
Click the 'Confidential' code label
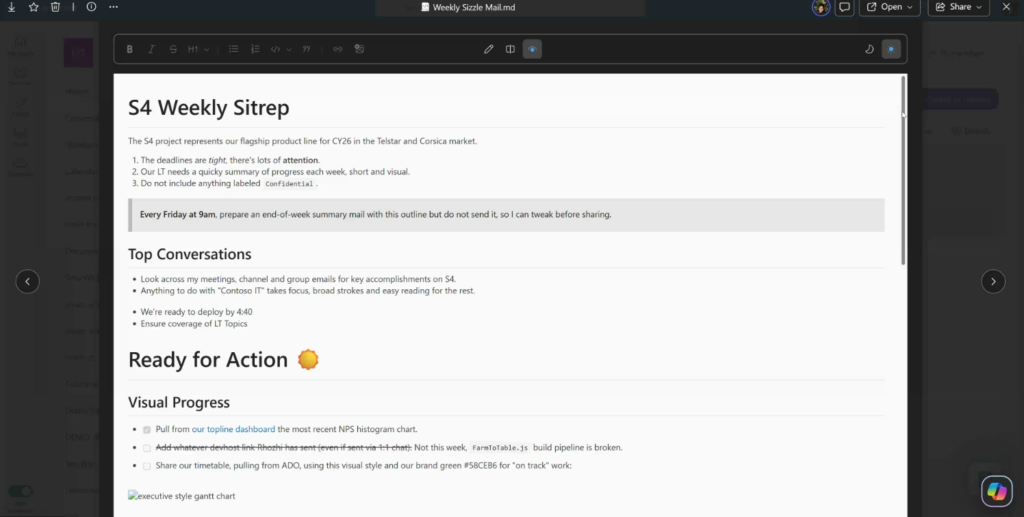(289, 184)
